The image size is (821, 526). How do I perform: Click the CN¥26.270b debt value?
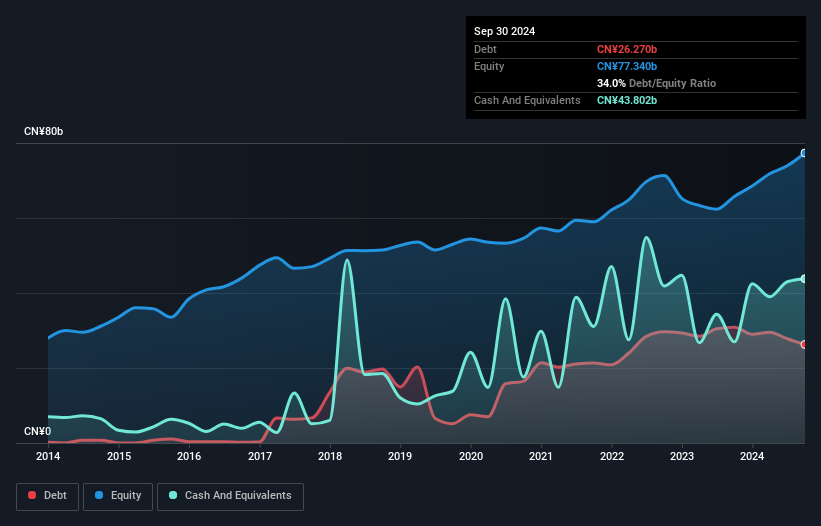[x=627, y=49]
